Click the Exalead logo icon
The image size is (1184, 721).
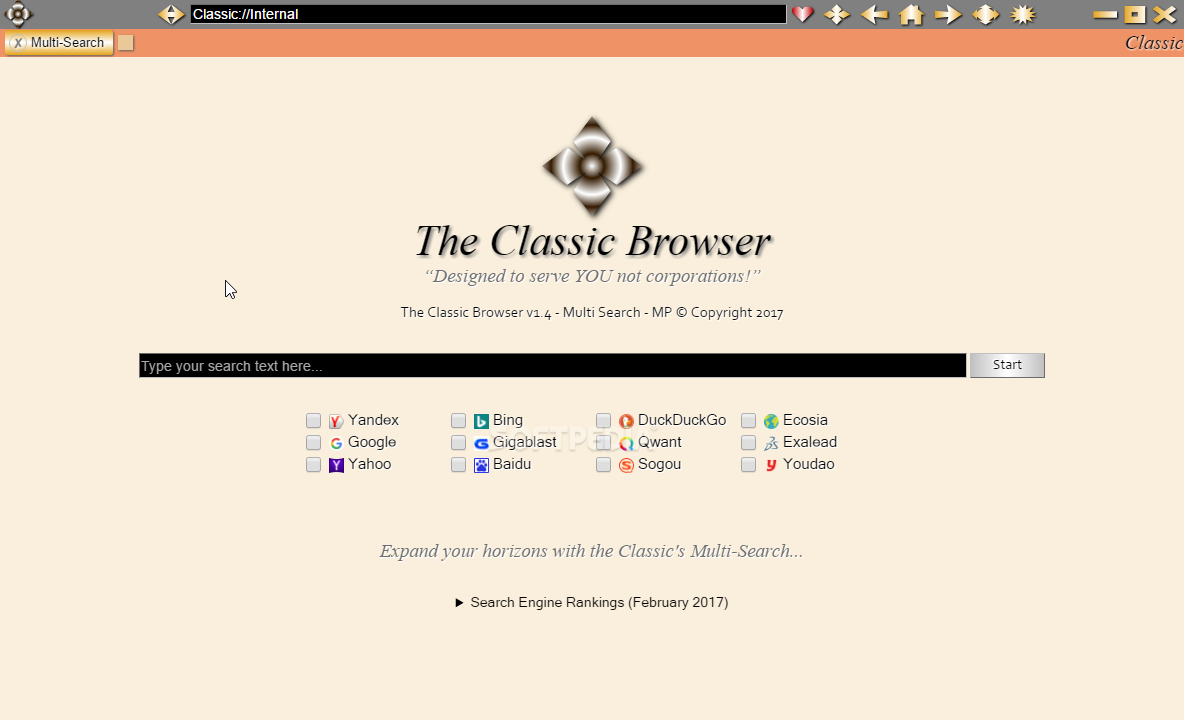[x=771, y=443]
